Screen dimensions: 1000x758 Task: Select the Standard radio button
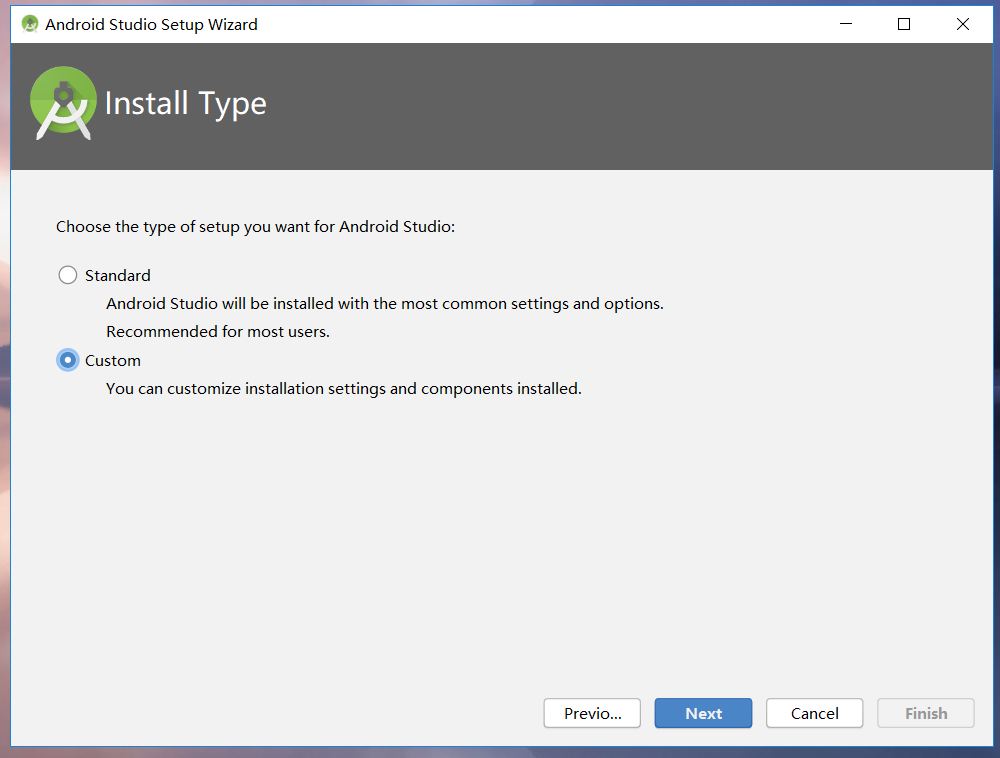click(x=68, y=275)
